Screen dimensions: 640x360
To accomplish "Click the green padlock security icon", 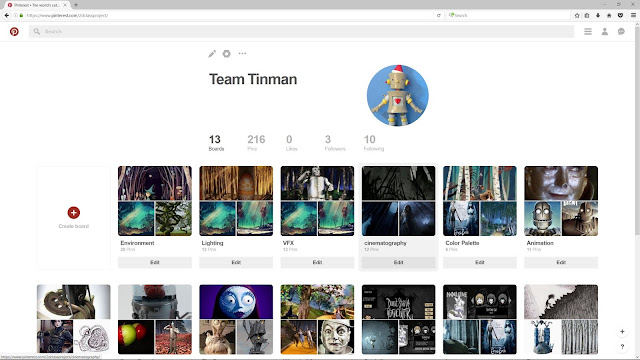I will (21, 15).
